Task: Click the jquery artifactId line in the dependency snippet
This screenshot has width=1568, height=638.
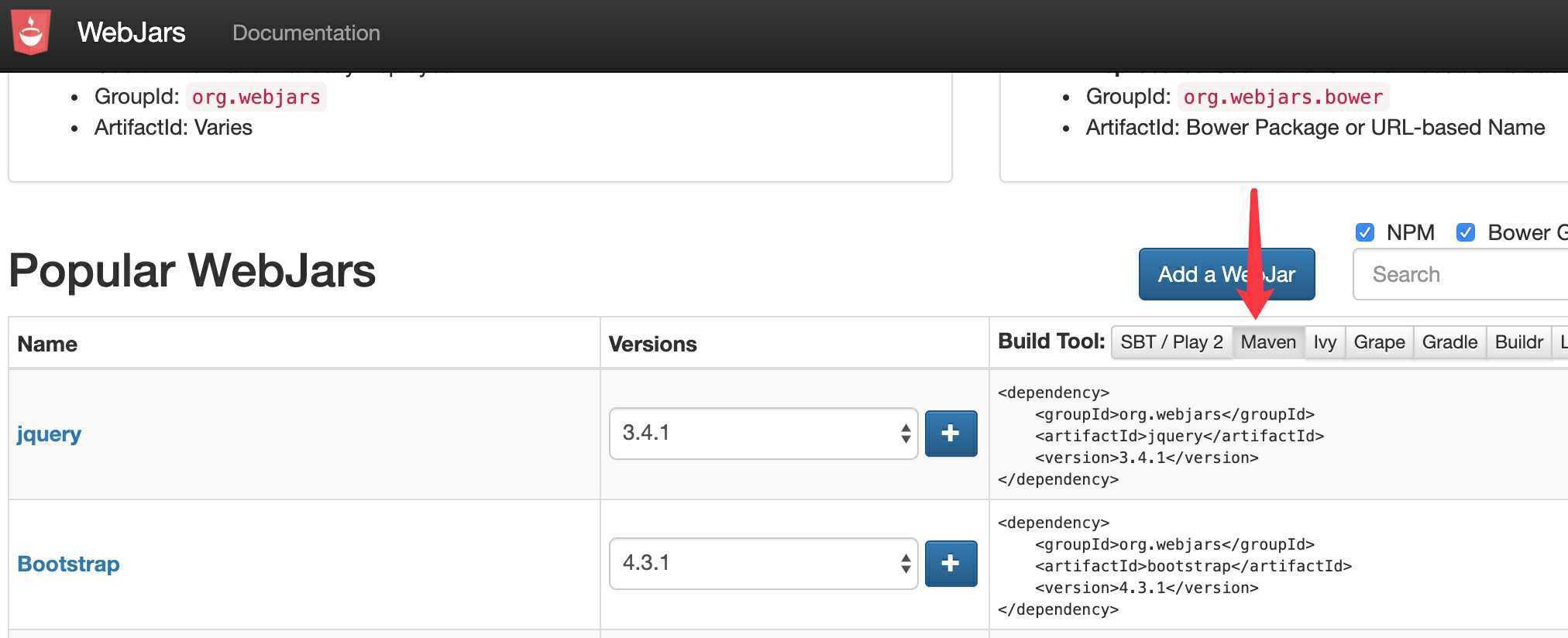Action: [1179, 436]
